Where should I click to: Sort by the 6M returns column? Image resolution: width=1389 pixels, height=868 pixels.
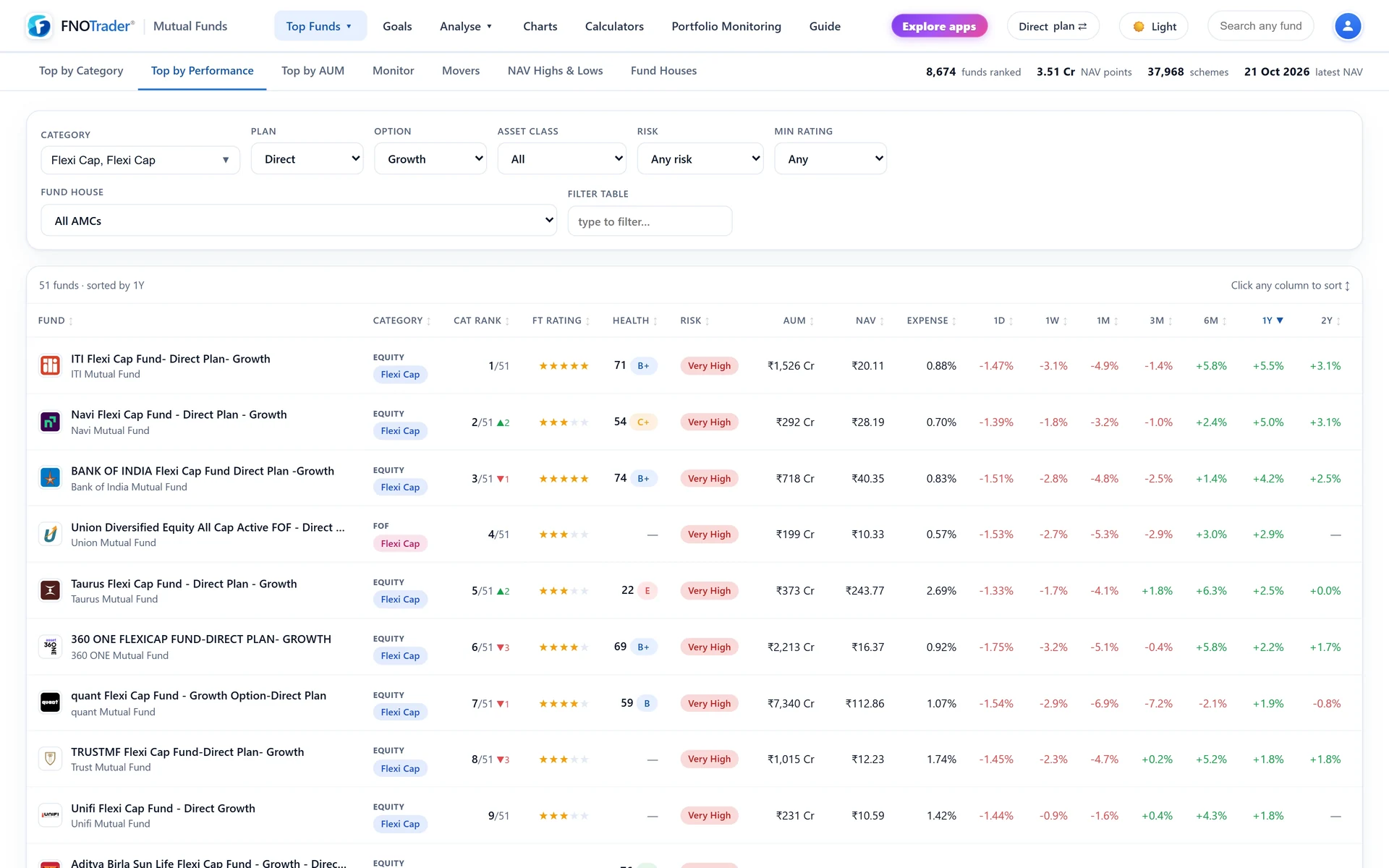click(x=1215, y=320)
